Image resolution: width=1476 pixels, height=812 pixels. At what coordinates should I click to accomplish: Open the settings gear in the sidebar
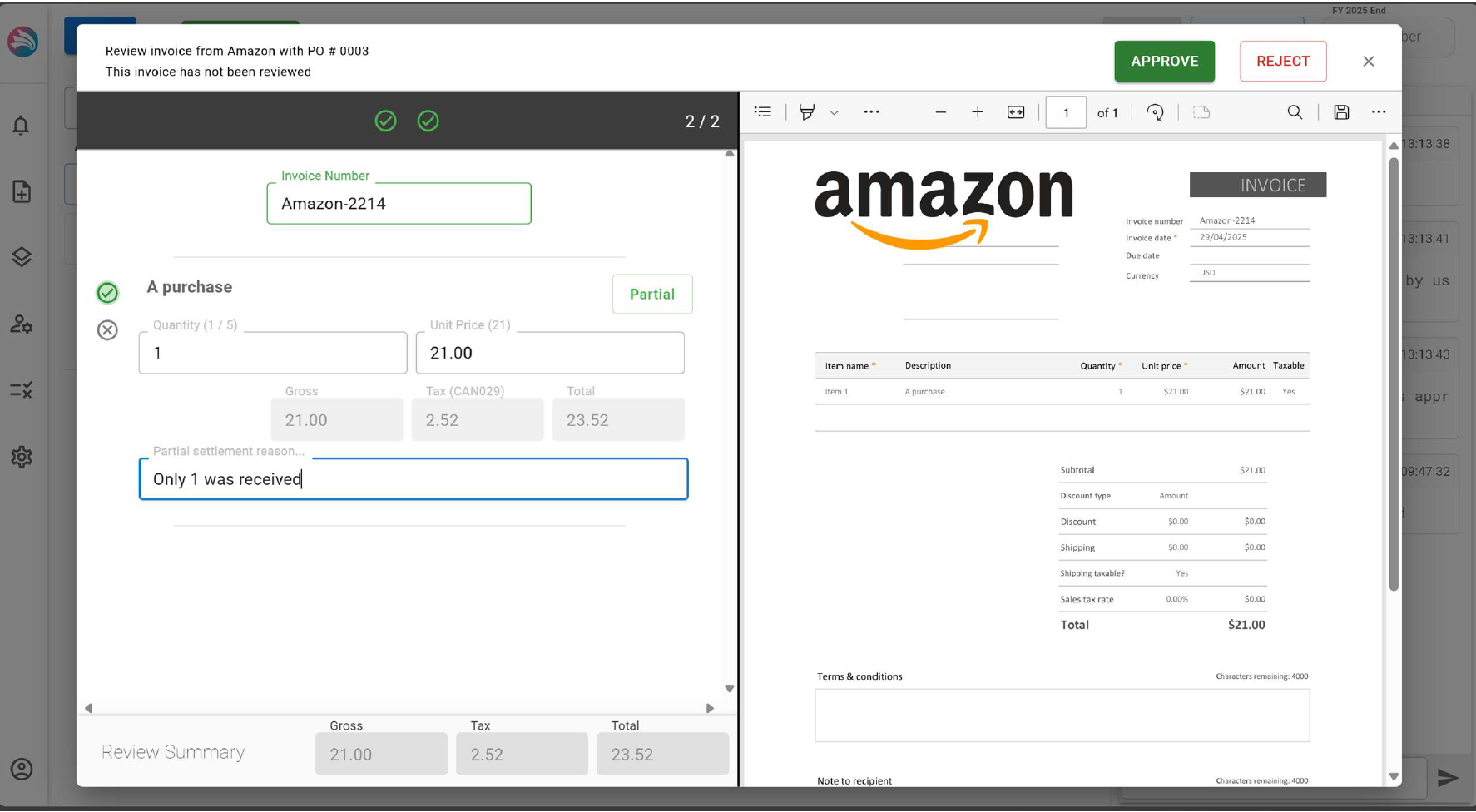pos(22,457)
